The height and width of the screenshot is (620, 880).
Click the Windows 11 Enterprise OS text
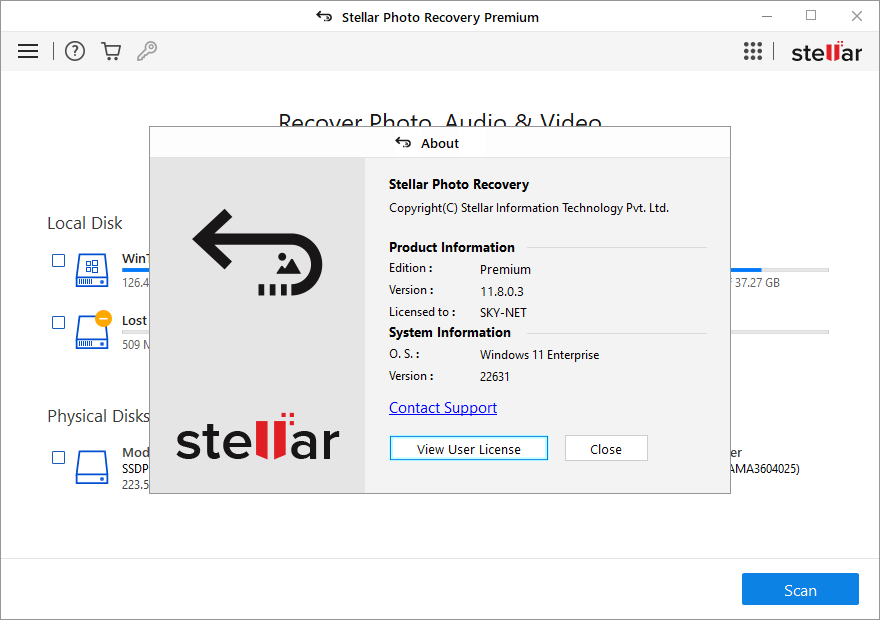click(539, 355)
